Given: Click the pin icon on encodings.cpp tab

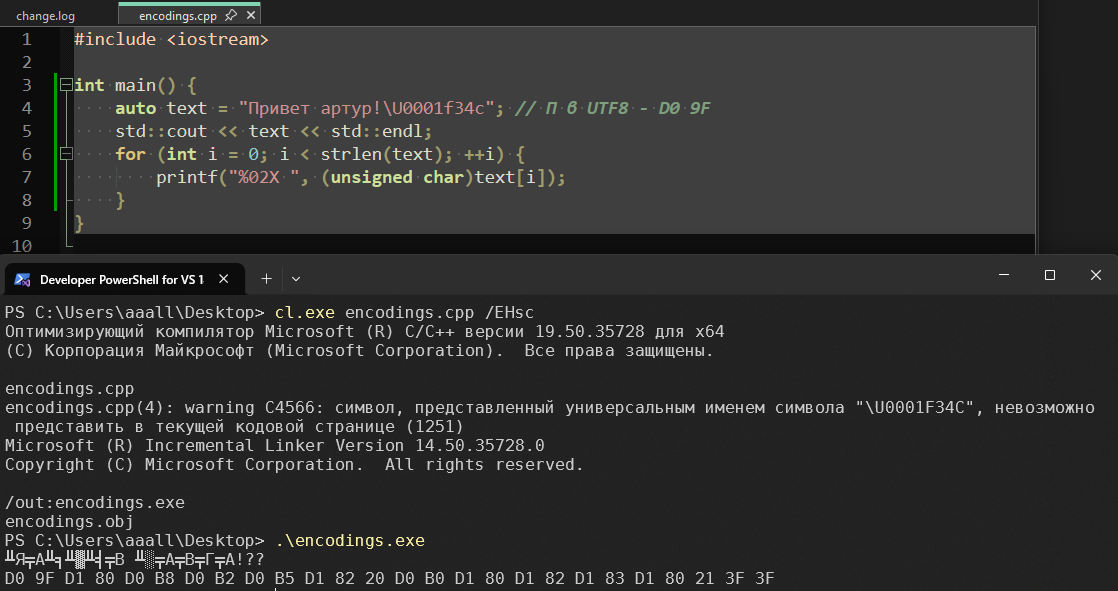Looking at the screenshot, I should click(230, 15).
